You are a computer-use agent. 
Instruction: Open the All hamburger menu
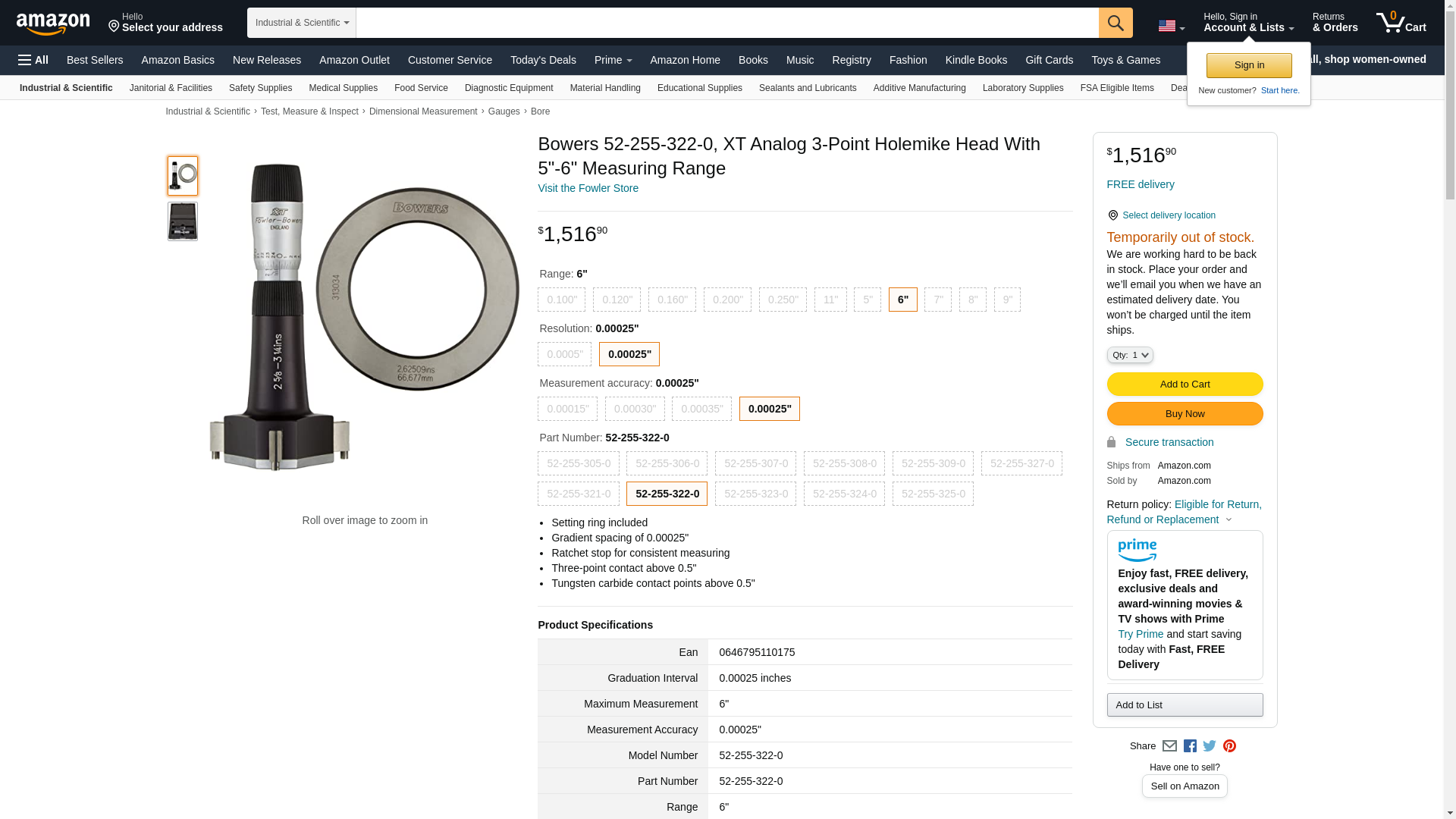(x=33, y=60)
